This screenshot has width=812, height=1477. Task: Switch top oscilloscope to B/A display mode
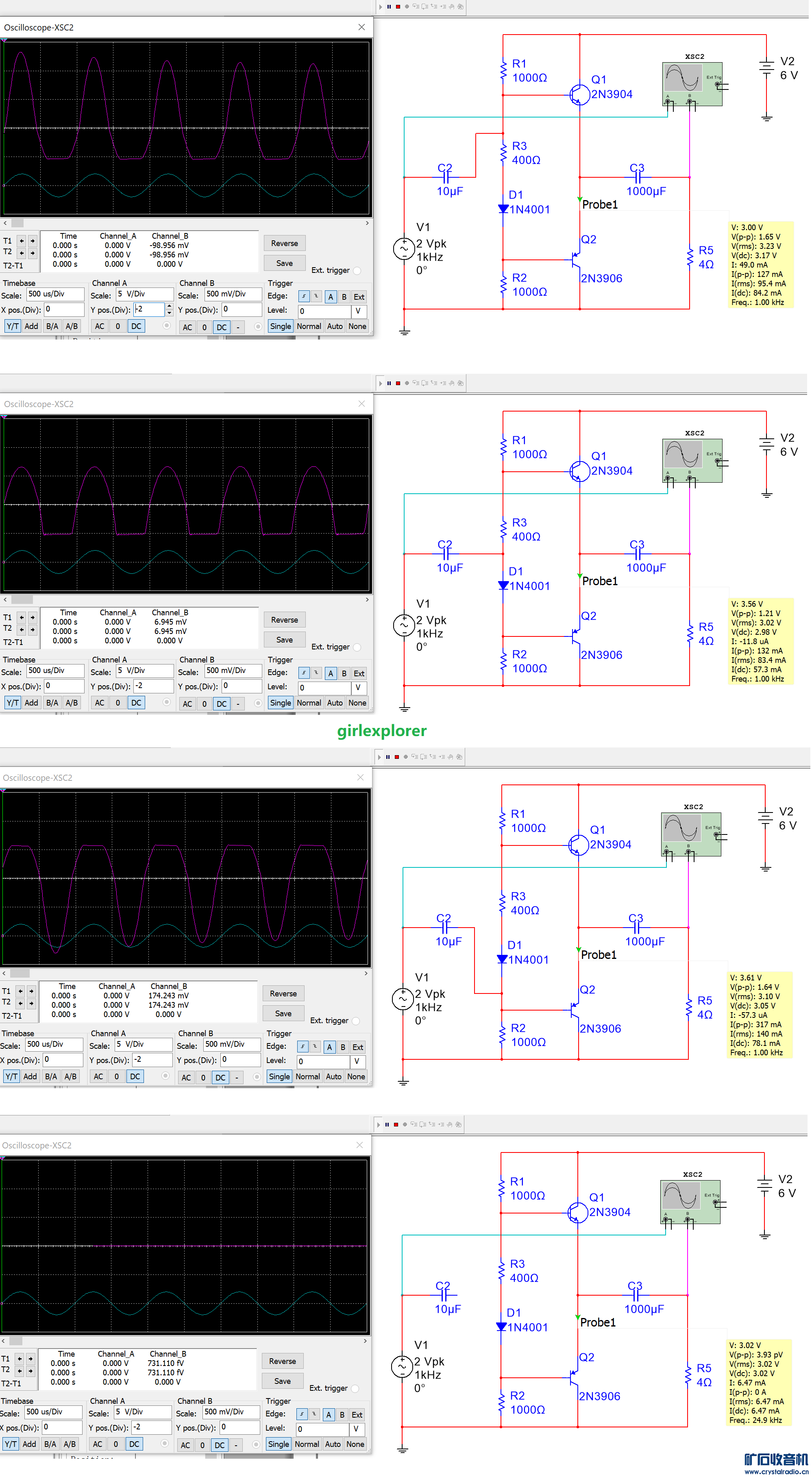click(52, 326)
